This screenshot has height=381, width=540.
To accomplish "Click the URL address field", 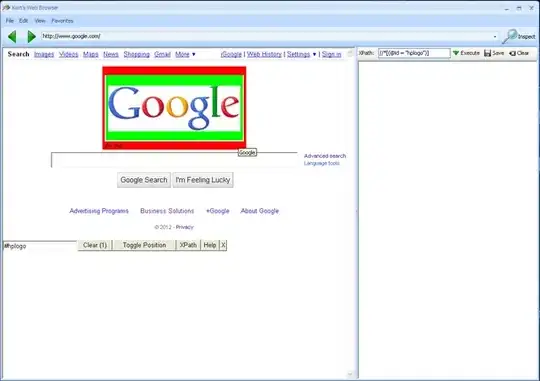I will [267, 36].
